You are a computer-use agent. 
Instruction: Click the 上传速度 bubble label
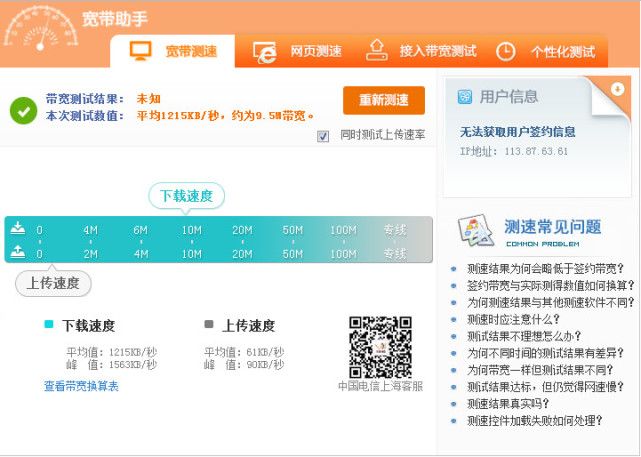point(53,284)
